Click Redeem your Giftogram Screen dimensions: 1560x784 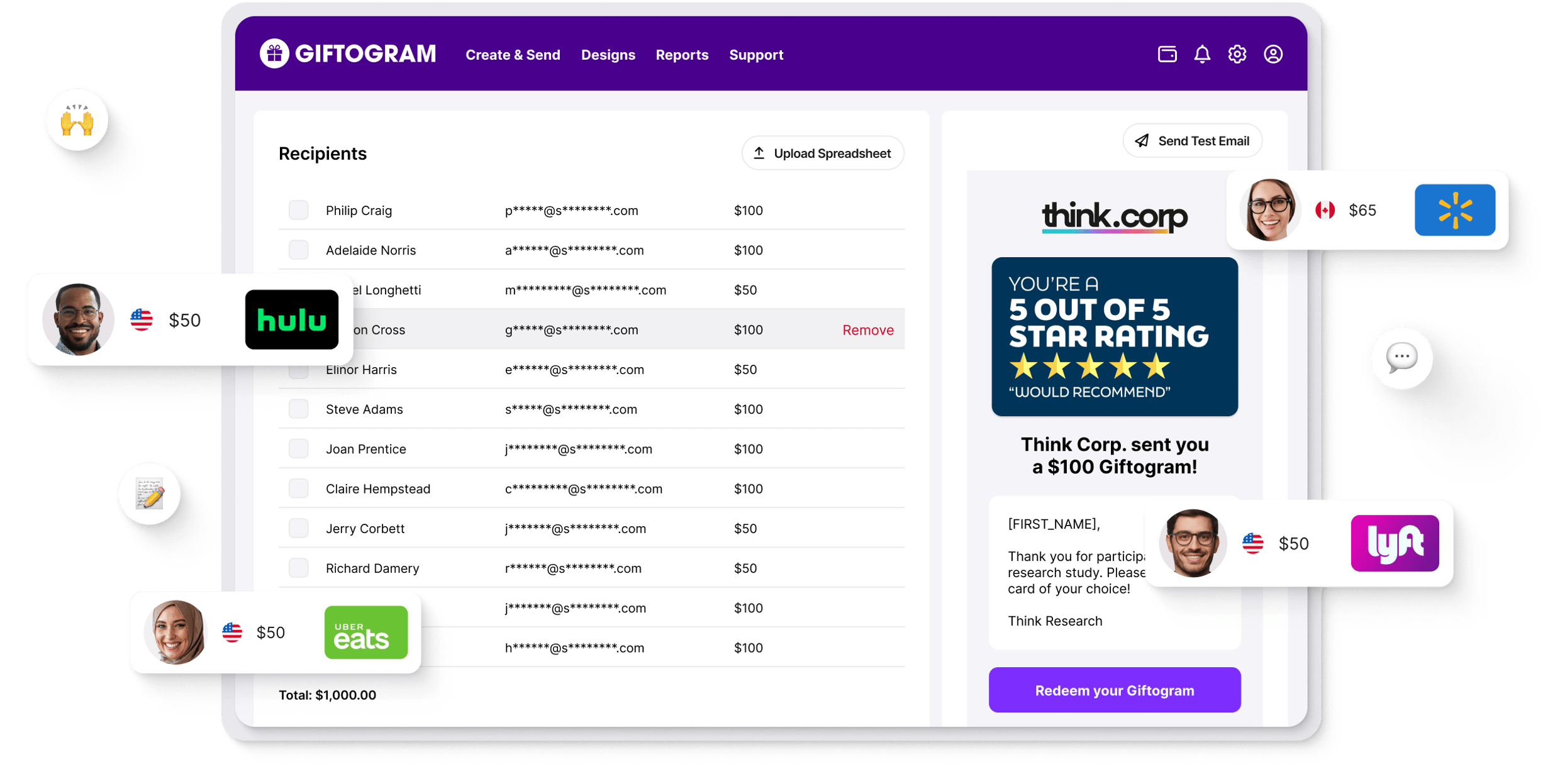[x=1114, y=690]
